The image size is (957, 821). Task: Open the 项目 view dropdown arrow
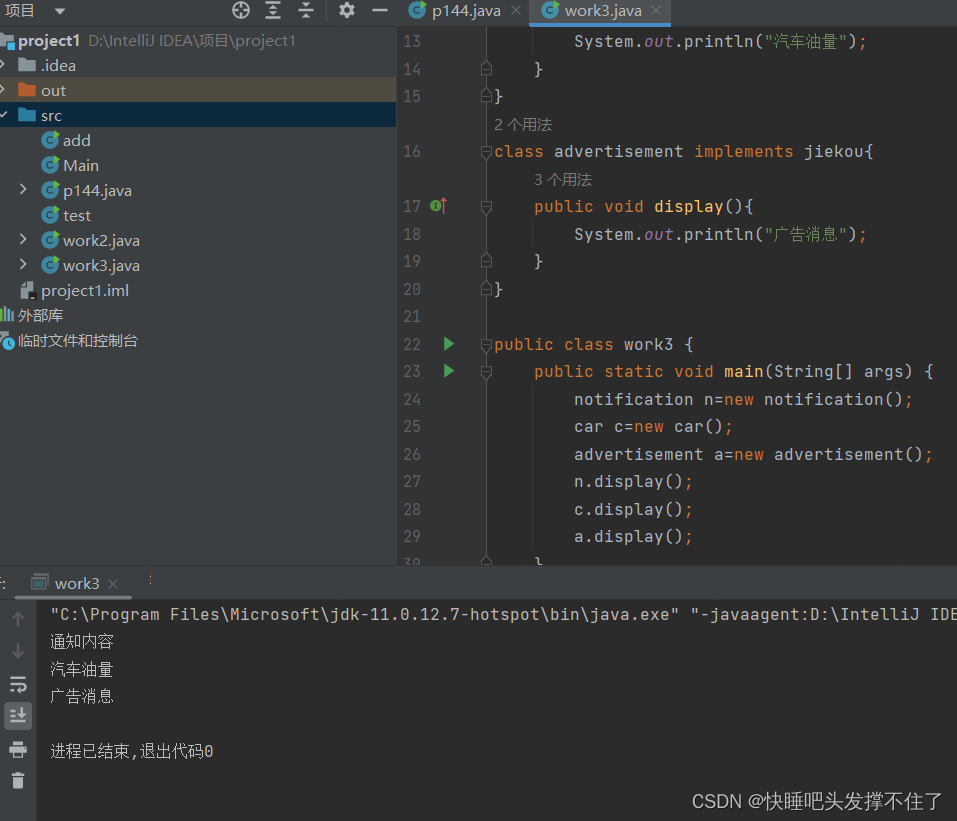tap(59, 11)
